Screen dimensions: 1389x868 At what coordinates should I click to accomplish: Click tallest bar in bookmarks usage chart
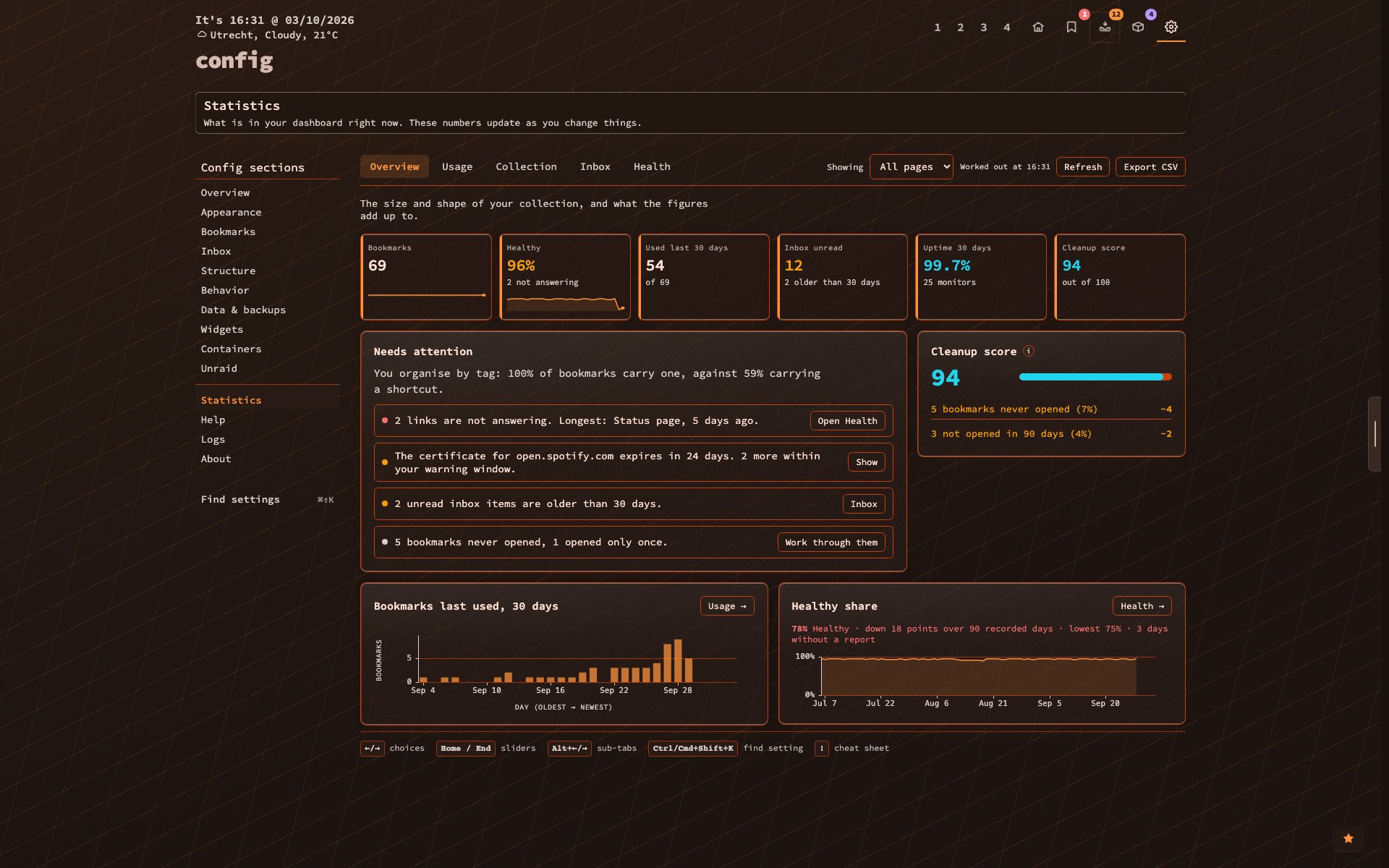point(678,660)
